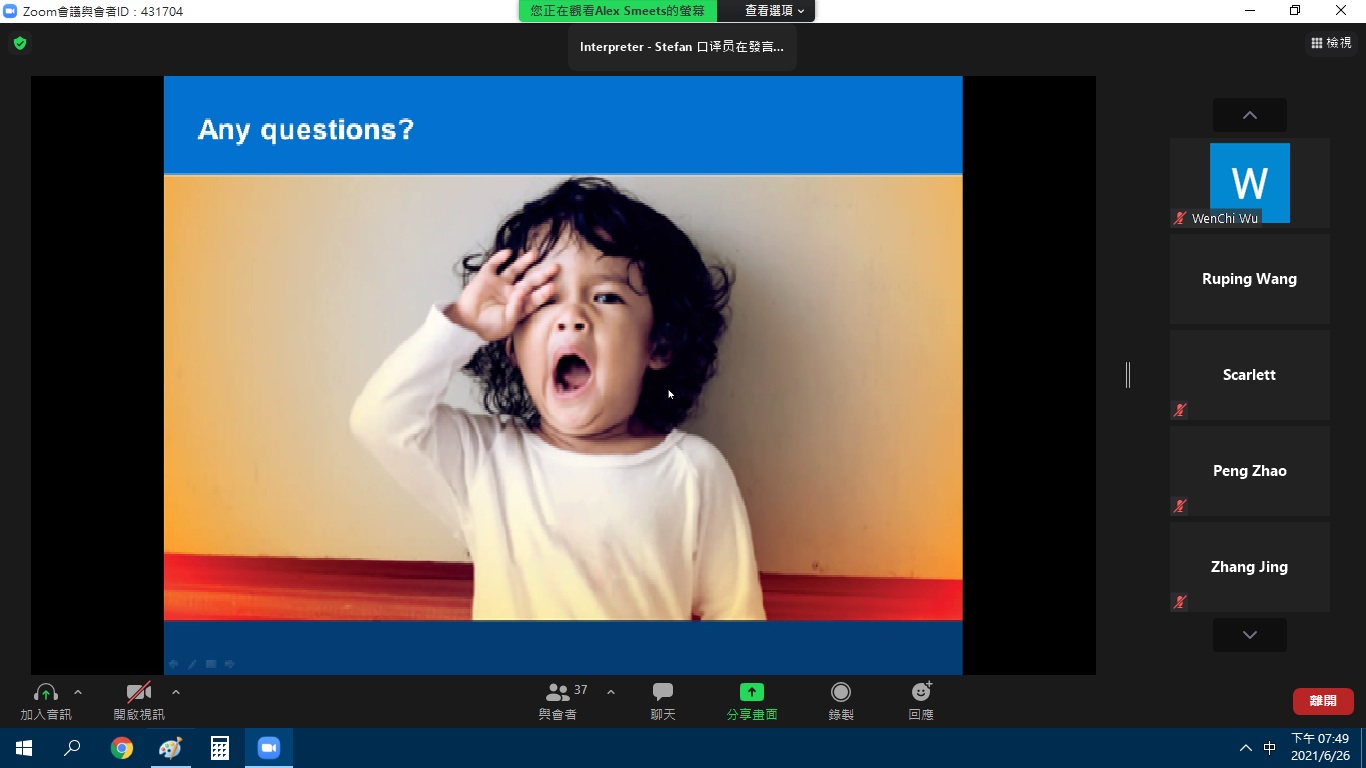
Task: Open the Participants panel icon
Action: (x=558, y=693)
